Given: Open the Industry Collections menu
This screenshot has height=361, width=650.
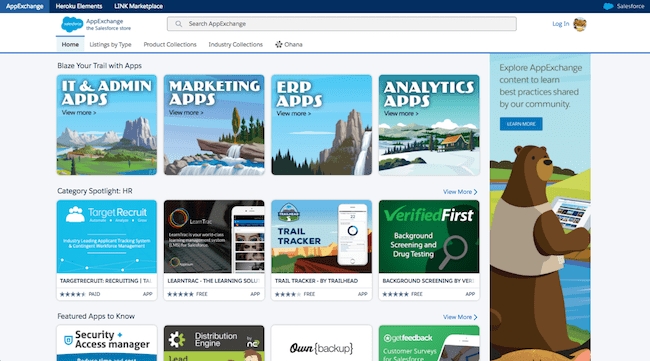Looking at the screenshot, I should point(235,44).
